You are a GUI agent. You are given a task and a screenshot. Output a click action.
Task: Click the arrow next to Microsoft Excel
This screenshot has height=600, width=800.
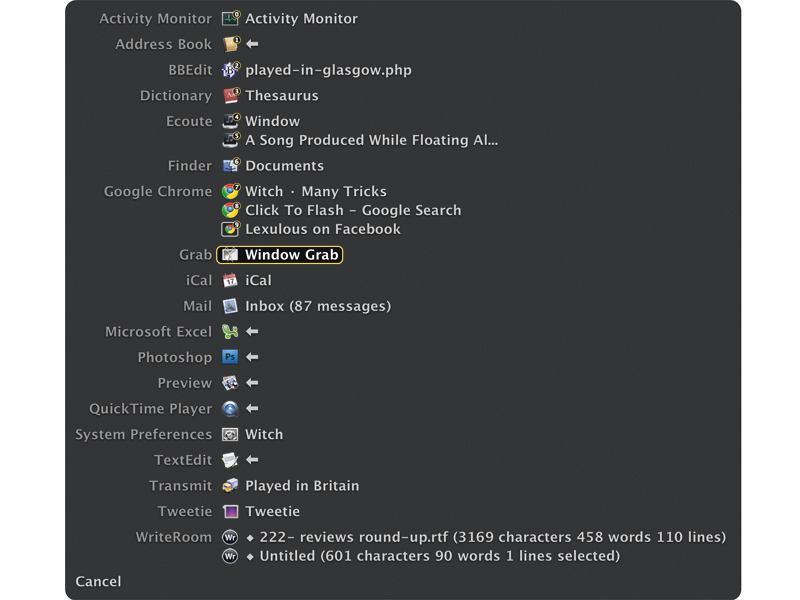tap(252, 332)
